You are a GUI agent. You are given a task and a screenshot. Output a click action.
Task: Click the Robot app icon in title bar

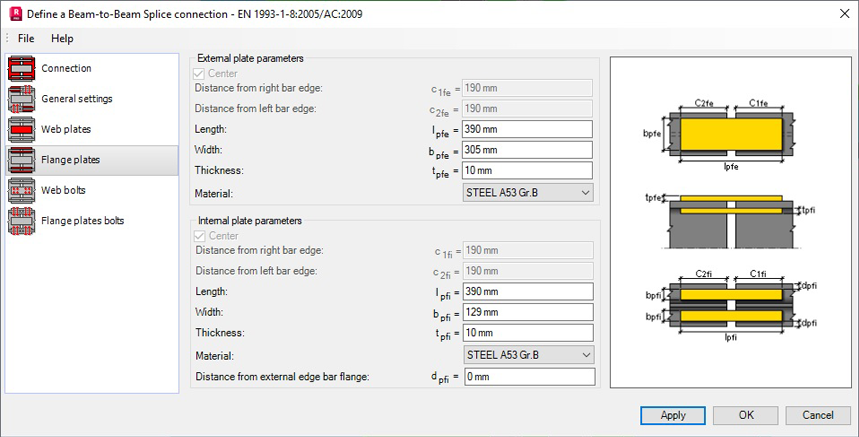click(x=16, y=13)
